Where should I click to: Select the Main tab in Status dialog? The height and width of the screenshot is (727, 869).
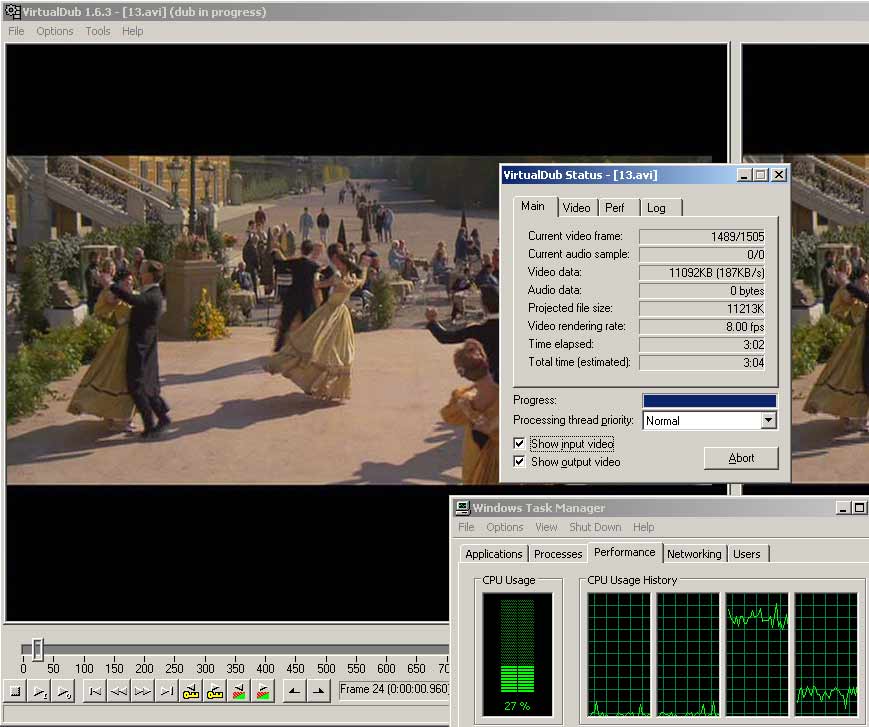pyautogui.click(x=533, y=206)
